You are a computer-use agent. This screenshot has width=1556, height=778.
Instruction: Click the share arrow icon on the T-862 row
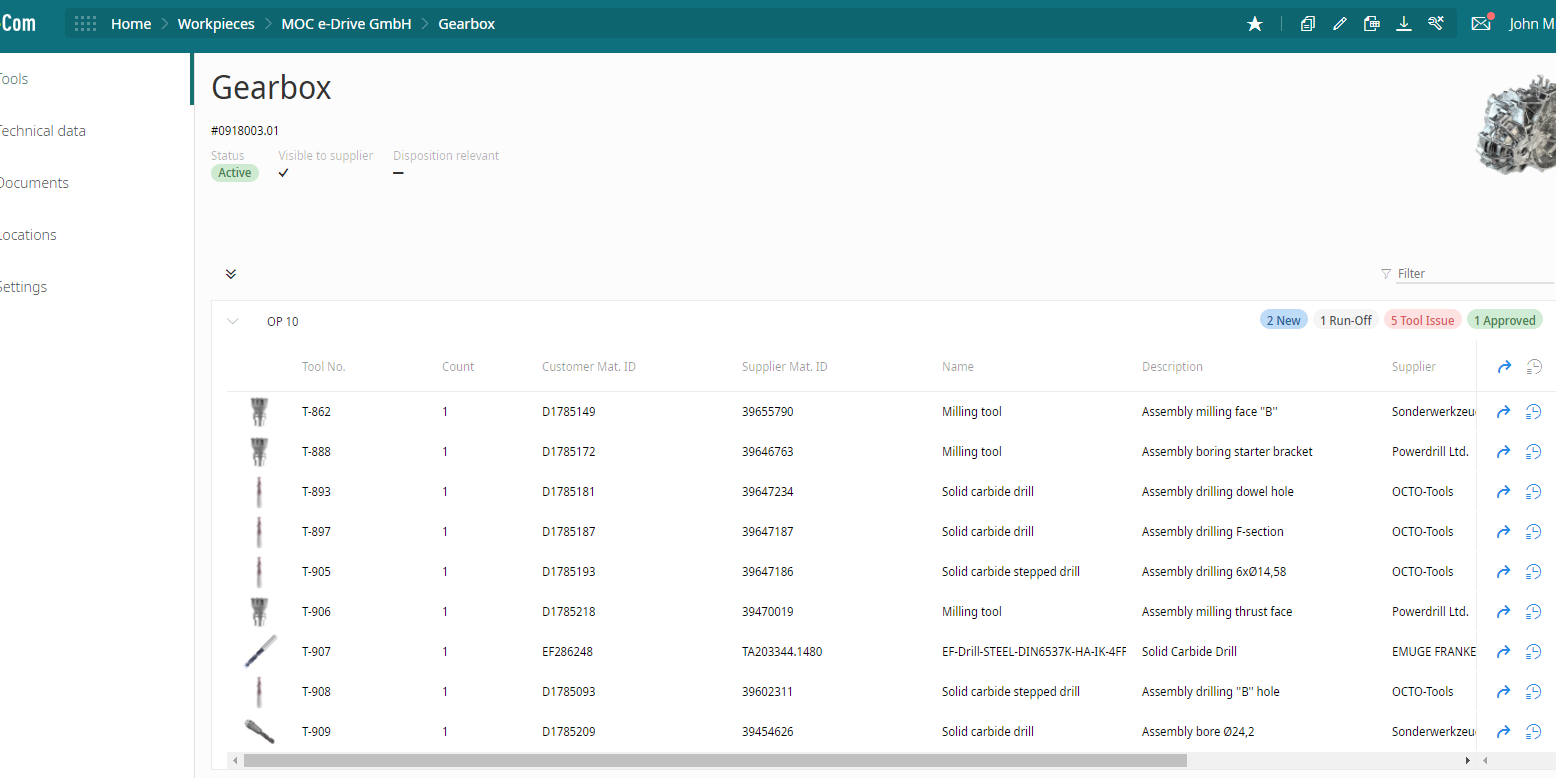pos(1503,411)
